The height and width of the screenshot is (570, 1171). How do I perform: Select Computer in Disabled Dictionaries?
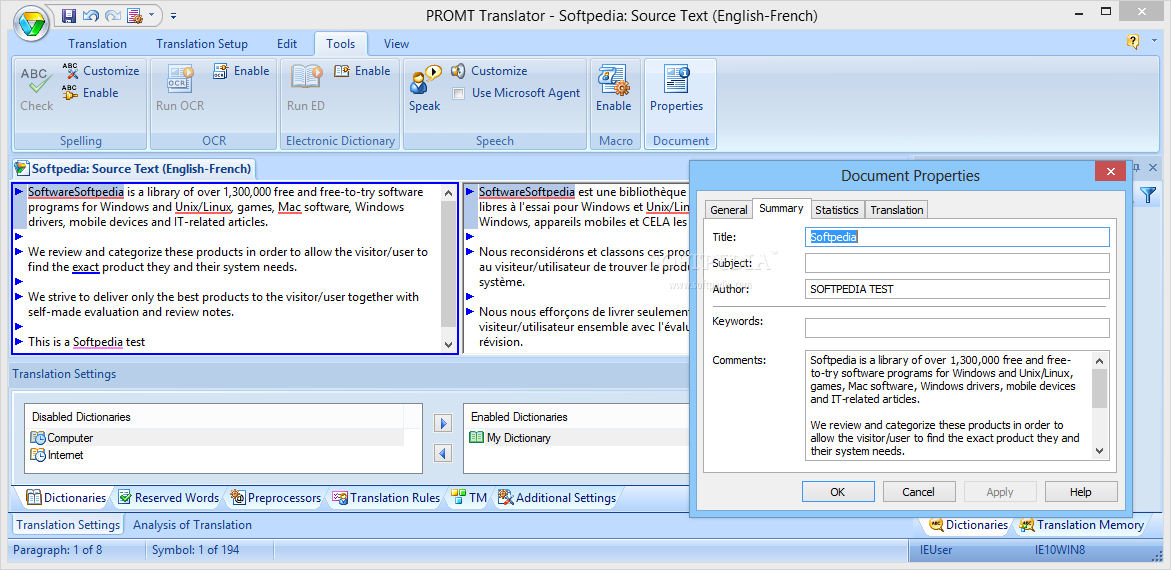62,438
